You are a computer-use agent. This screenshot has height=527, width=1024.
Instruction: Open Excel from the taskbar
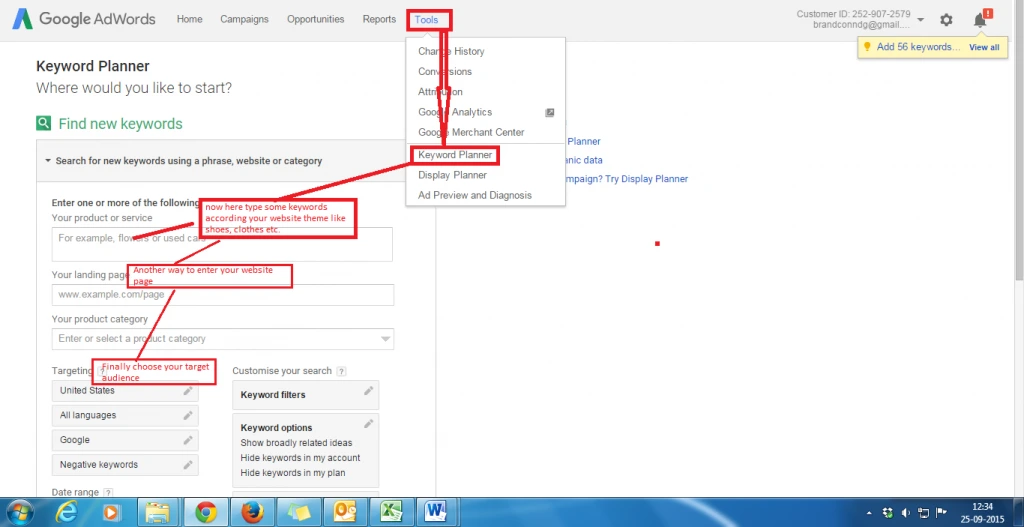tap(389, 512)
